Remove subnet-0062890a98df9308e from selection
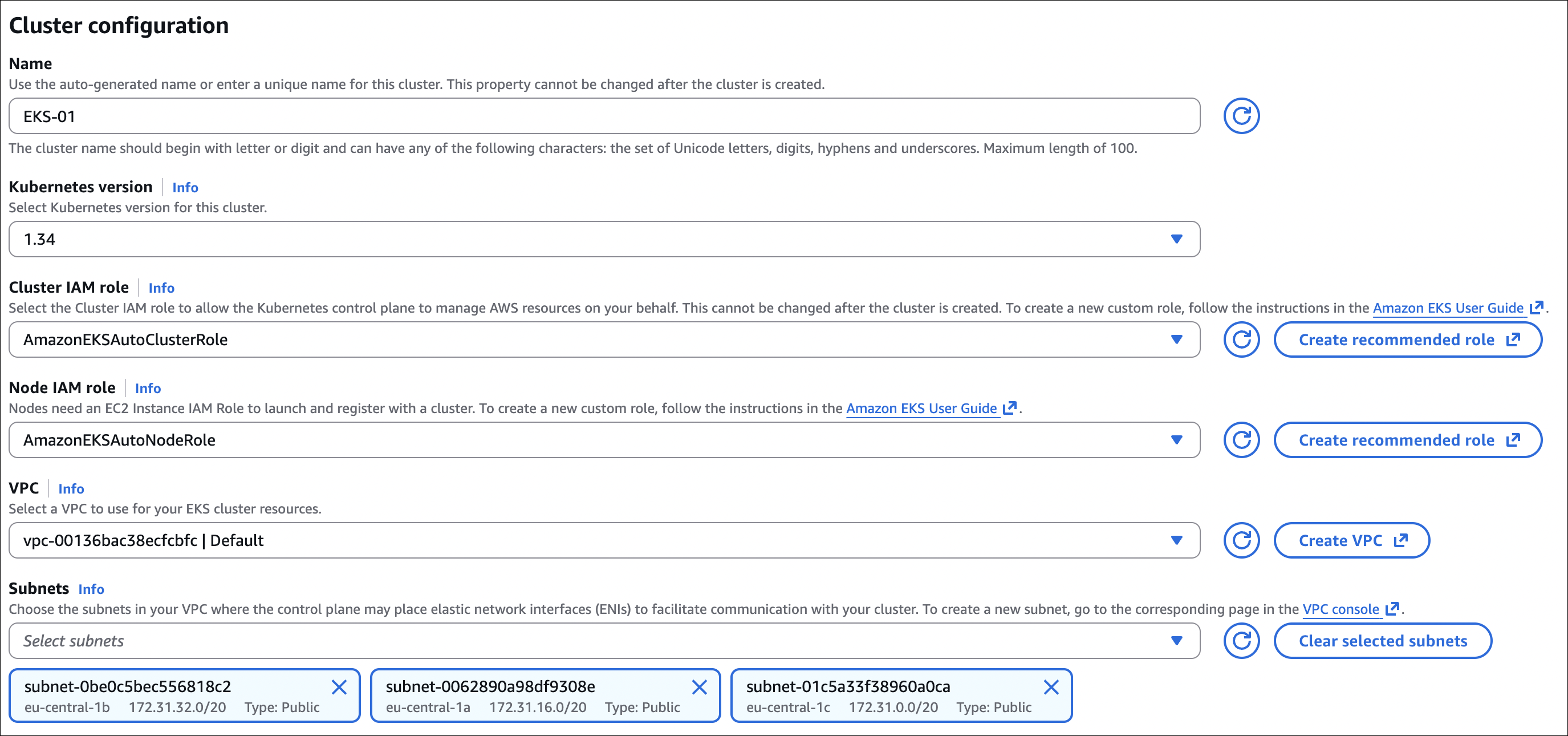This screenshot has height=736, width=1568. point(700,688)
